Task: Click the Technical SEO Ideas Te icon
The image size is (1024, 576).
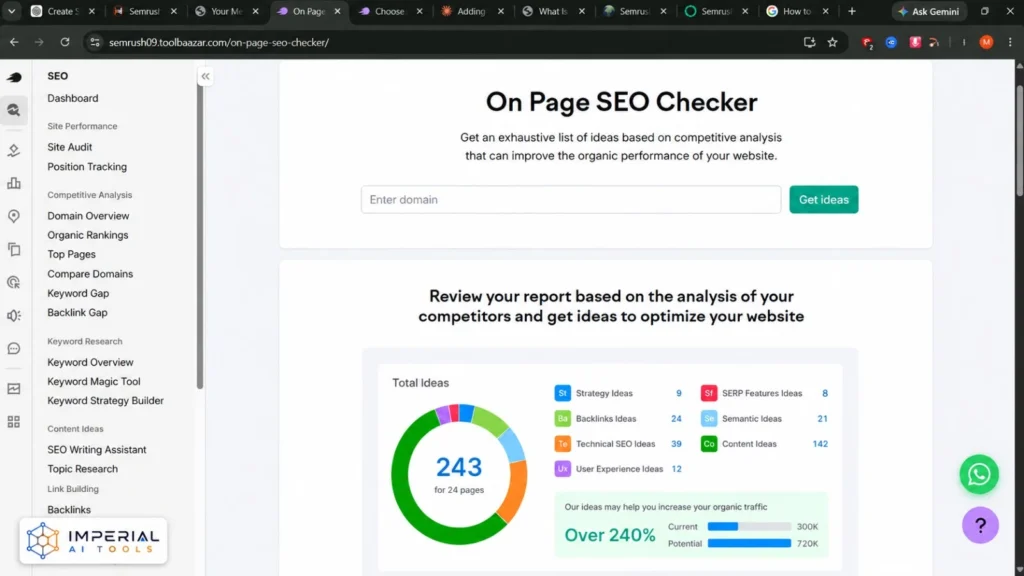Action: click(562, 443)
